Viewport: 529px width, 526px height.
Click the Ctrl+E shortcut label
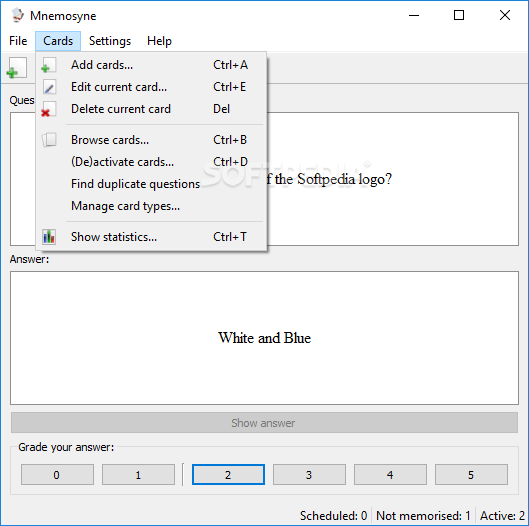[x=229, y=87]
